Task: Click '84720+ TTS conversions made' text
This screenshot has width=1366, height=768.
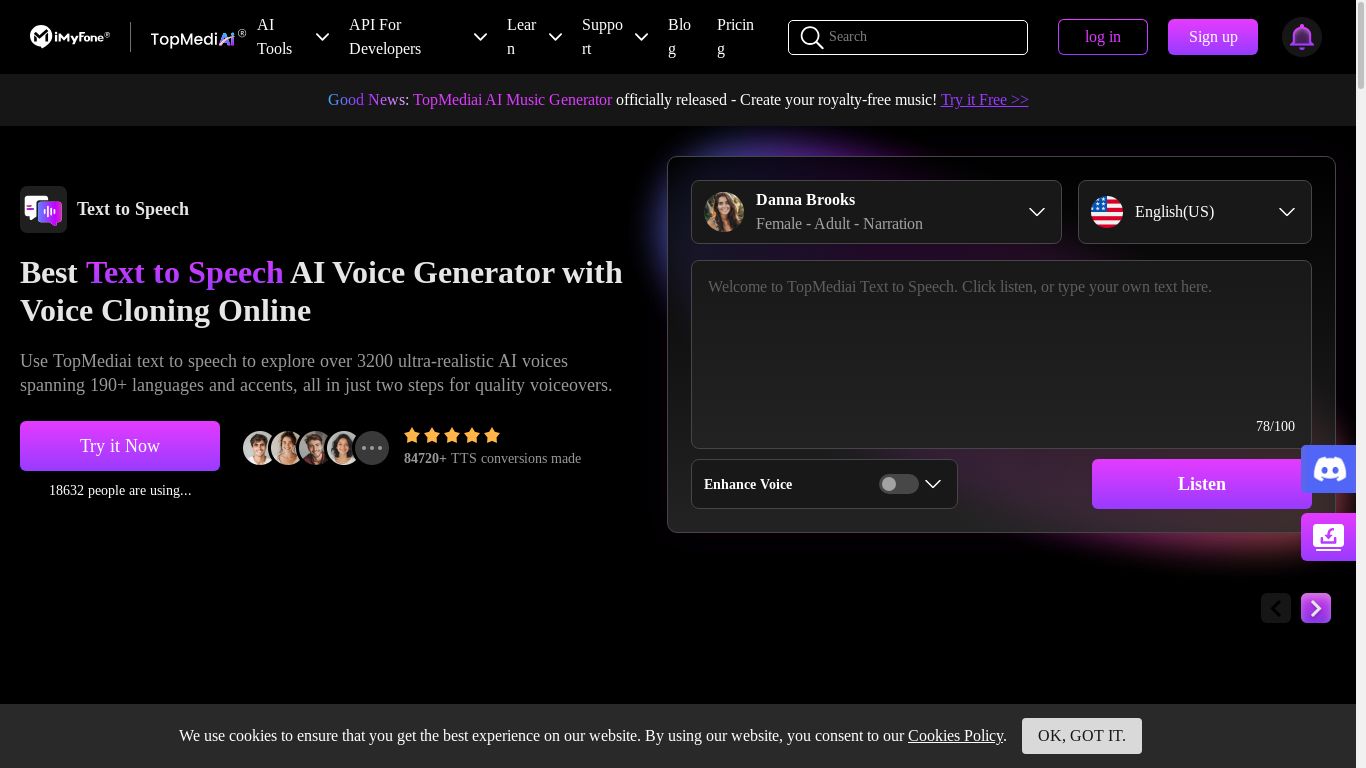Action: coord(492,458)
